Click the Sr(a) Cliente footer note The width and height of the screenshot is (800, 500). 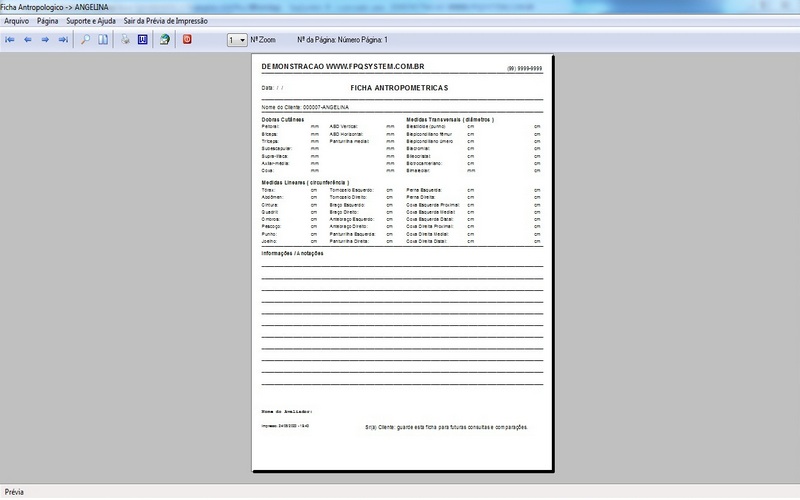(446, 427)
